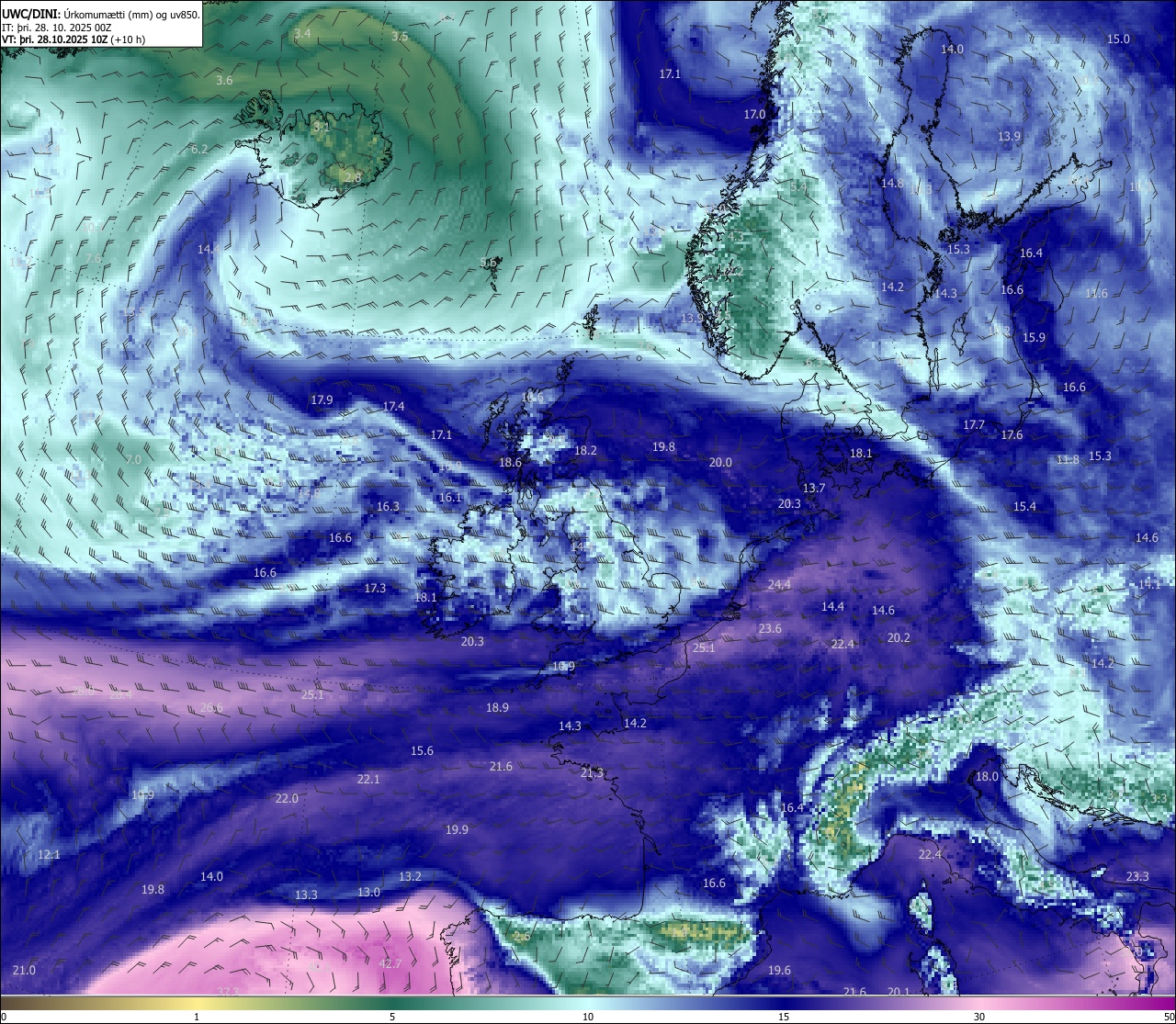
Task: Click the 6.2 value west of Iceland
Action: 199,149
